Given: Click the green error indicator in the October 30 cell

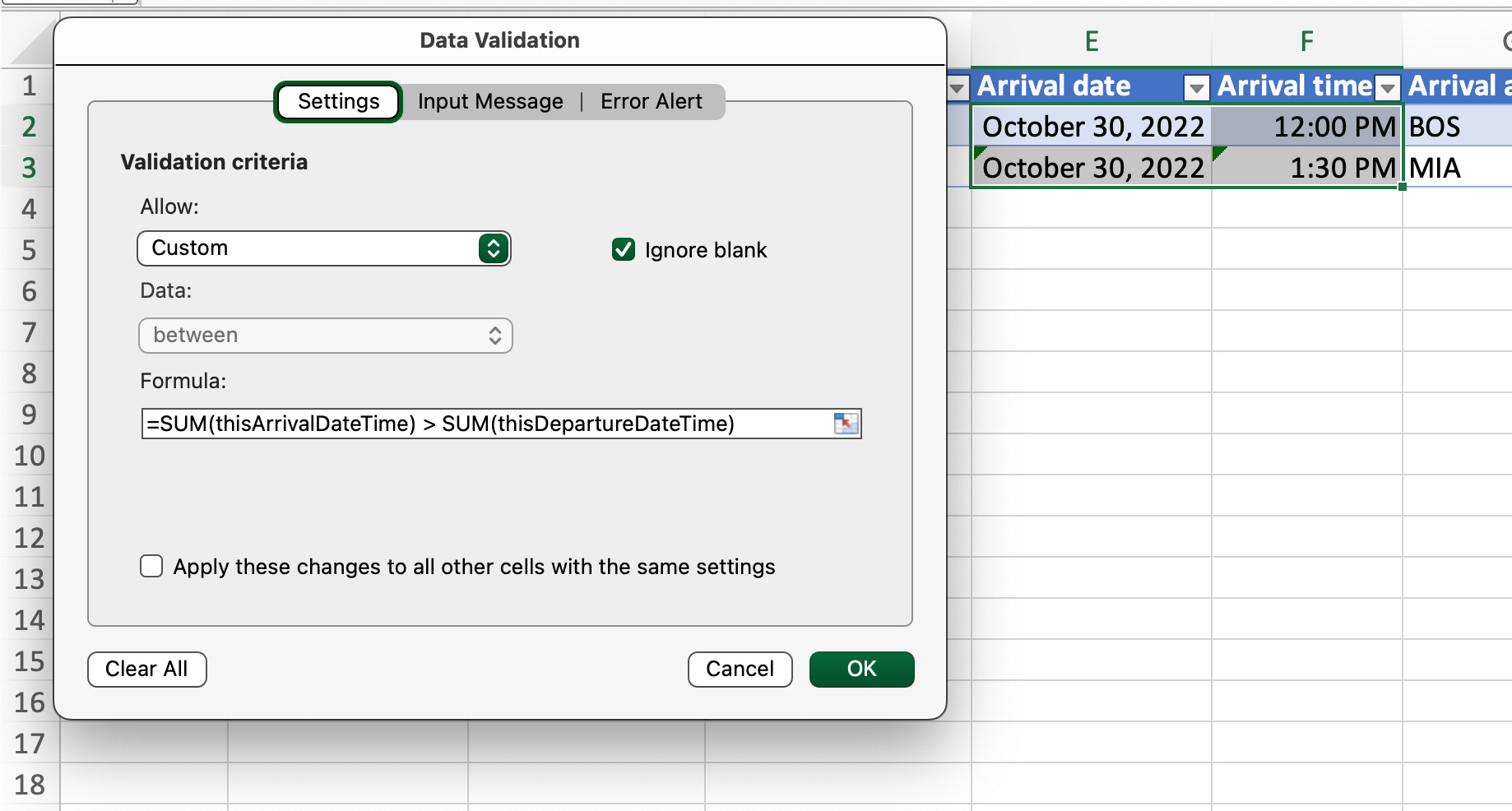Looking at the screenshot, I should tap(980, 152).
